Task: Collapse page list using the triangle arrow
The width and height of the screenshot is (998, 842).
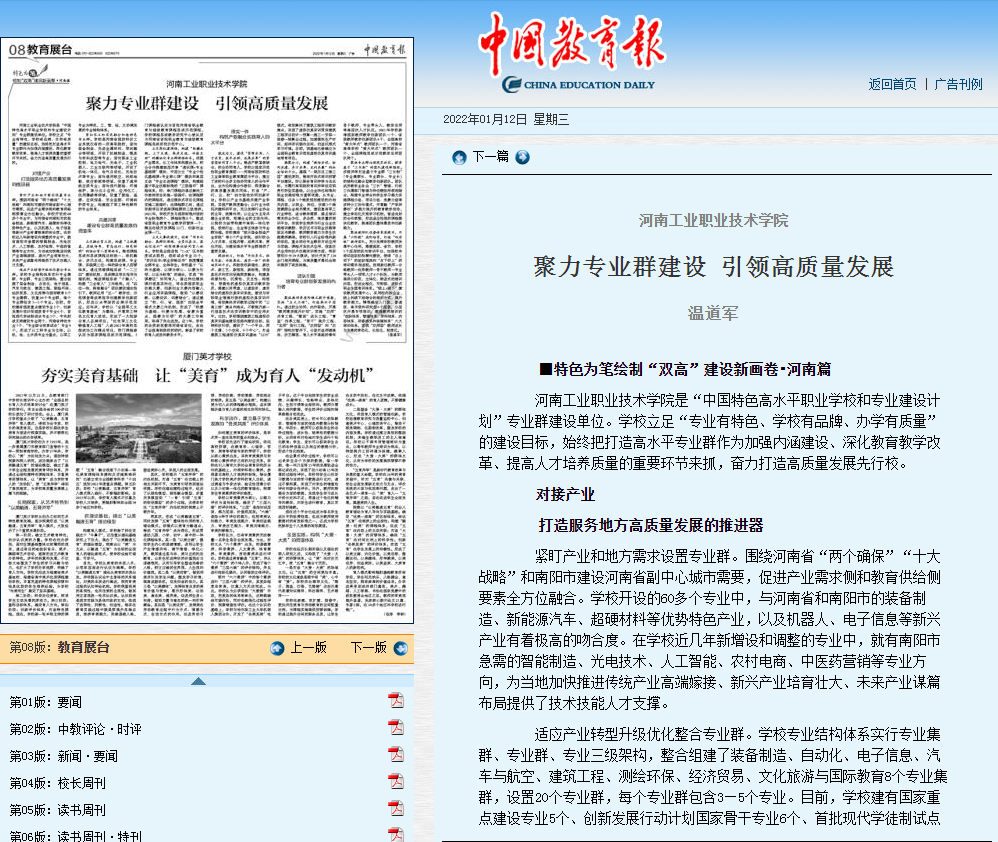Action: point(199,681)
